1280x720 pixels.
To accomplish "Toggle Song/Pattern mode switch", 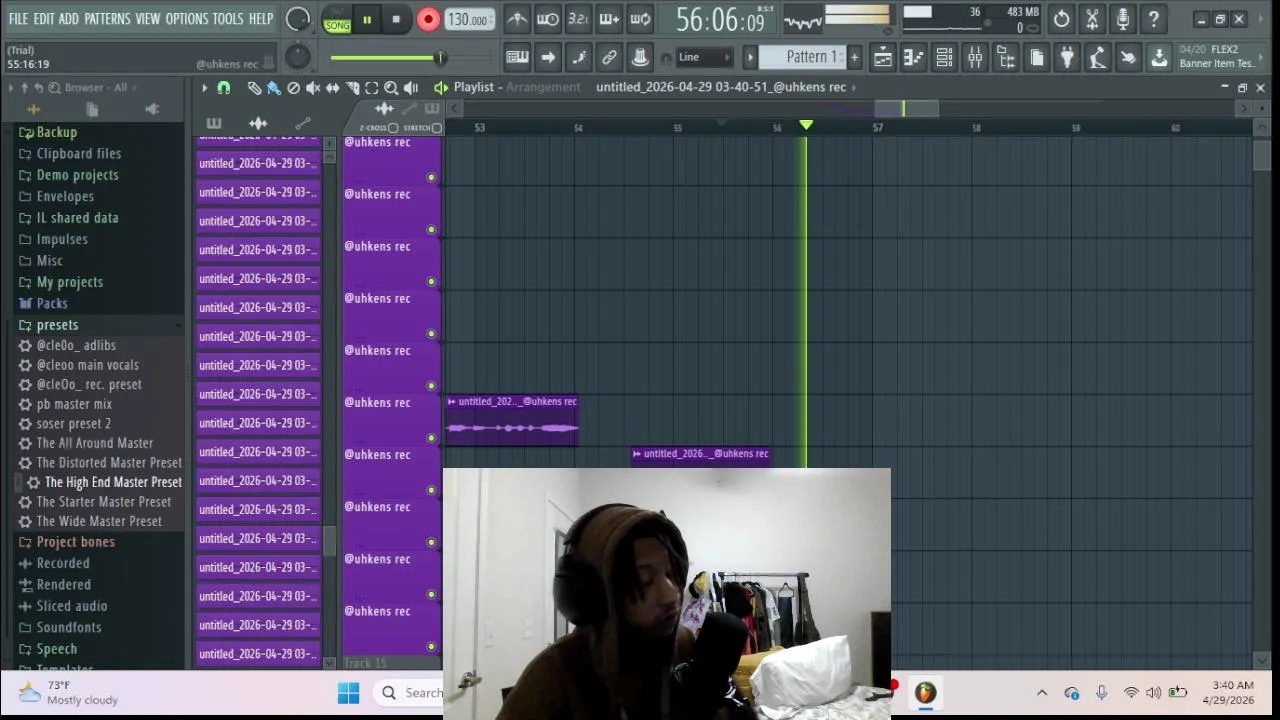I will [337, 19].
